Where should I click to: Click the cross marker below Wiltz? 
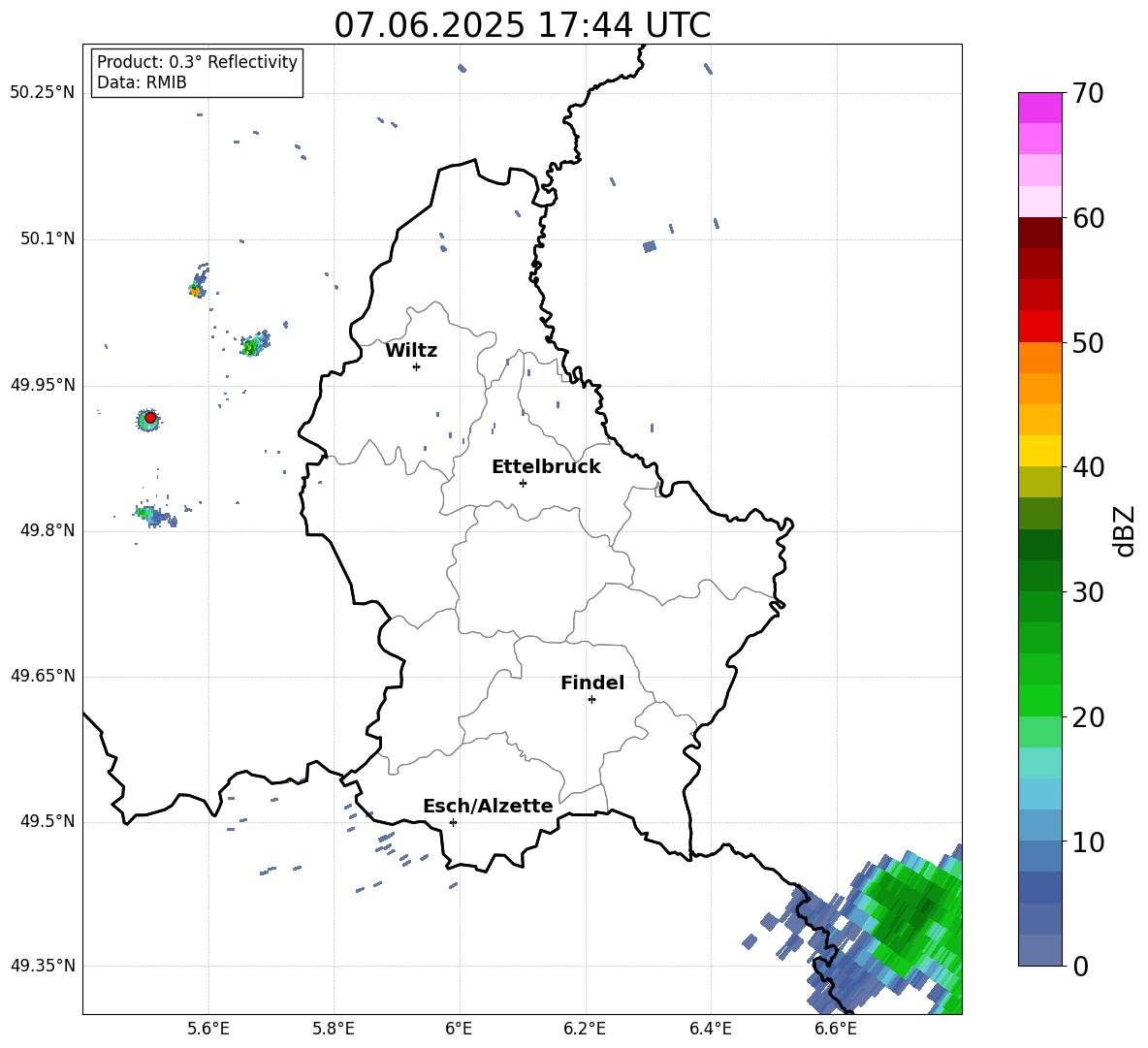(x=417, y=366)
